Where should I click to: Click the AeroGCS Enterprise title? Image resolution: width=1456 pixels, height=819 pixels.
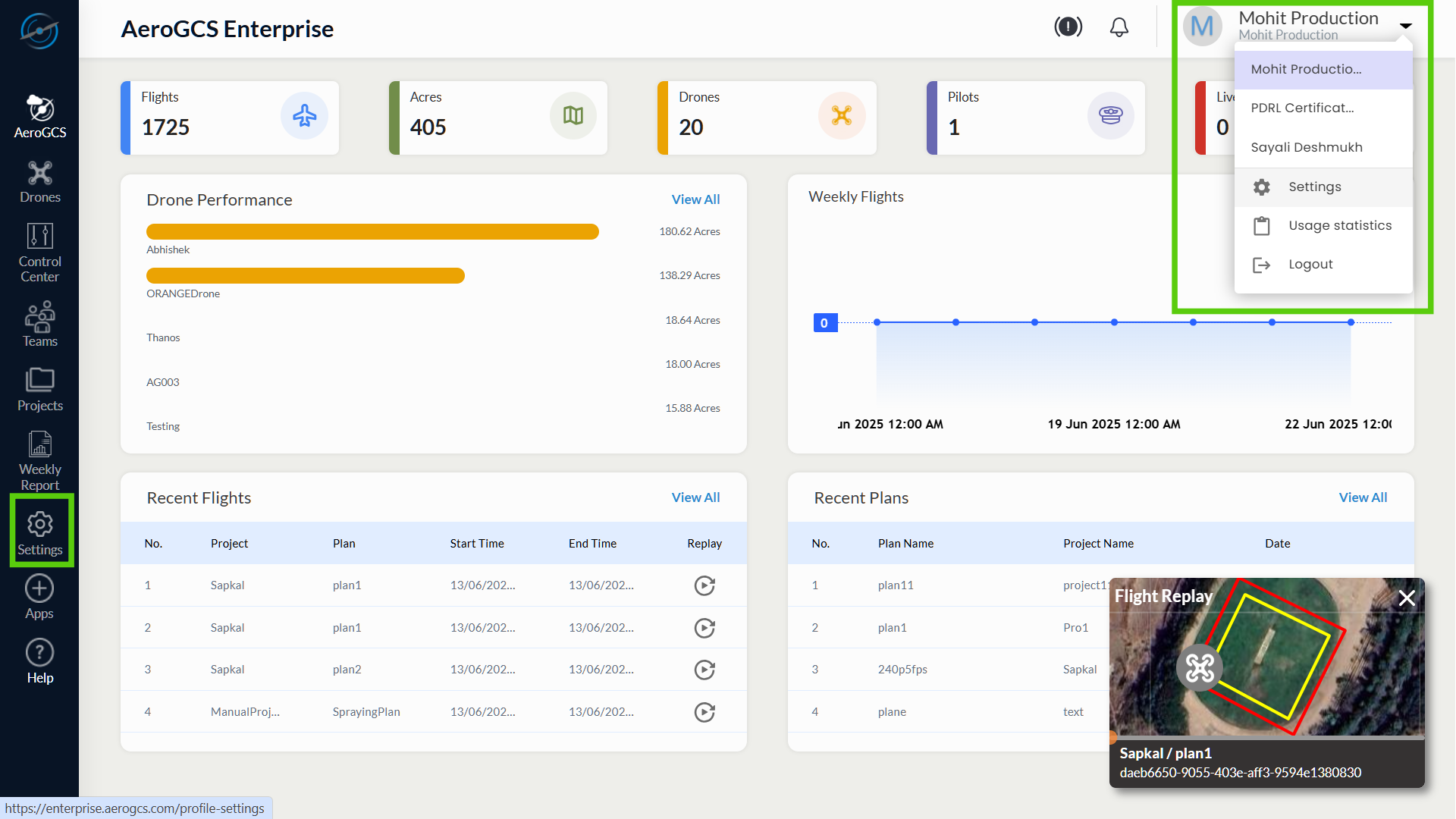click(227, 29)
